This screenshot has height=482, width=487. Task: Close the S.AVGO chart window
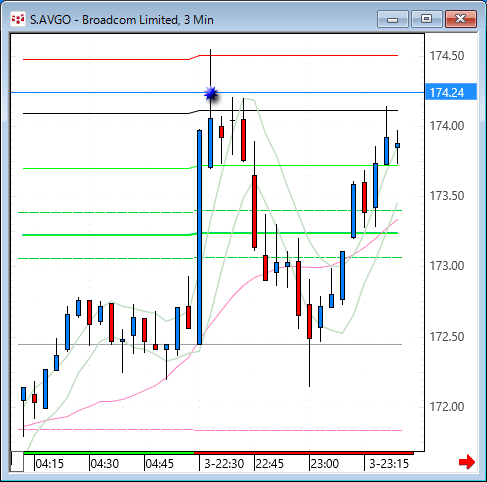[460, 19]
